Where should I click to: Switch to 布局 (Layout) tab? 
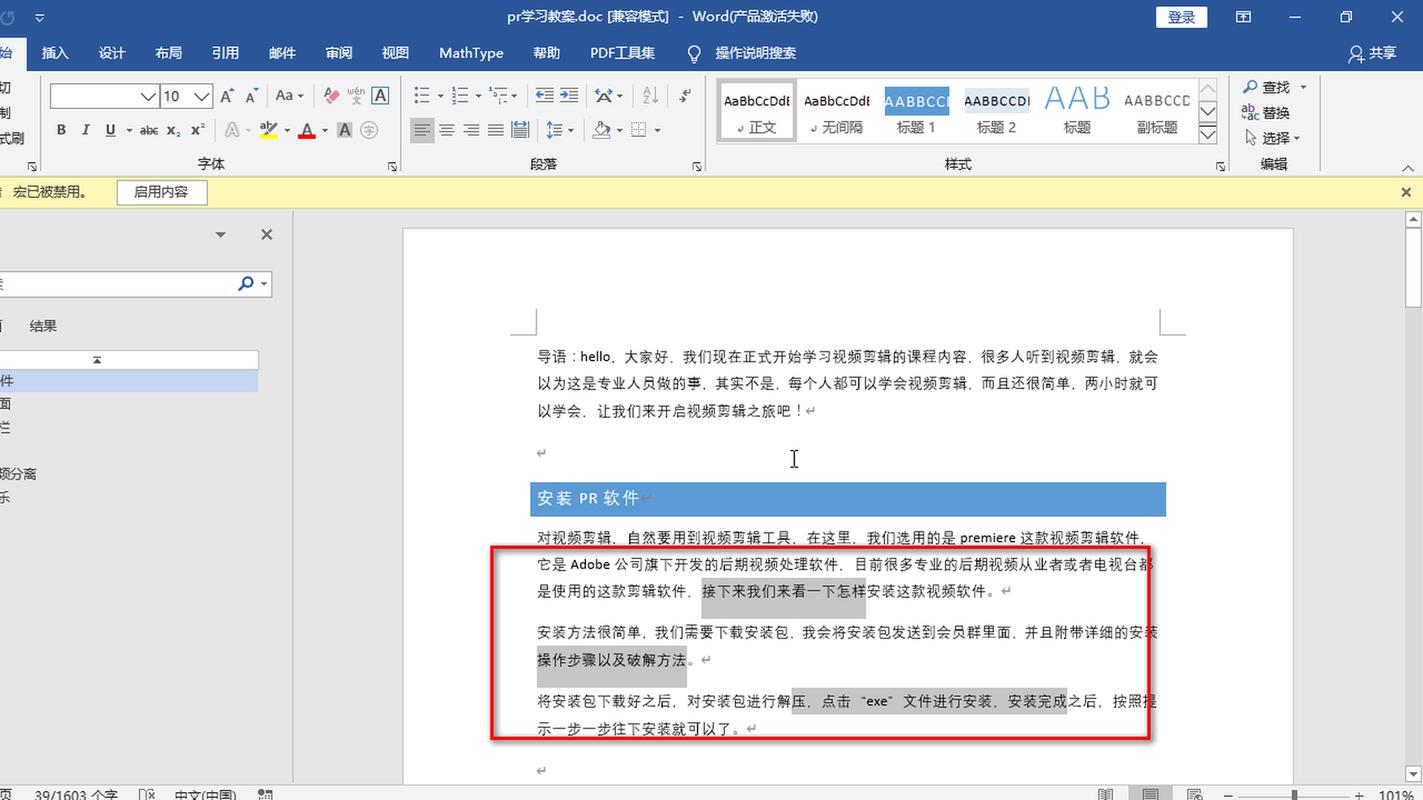tap(169, 53)
